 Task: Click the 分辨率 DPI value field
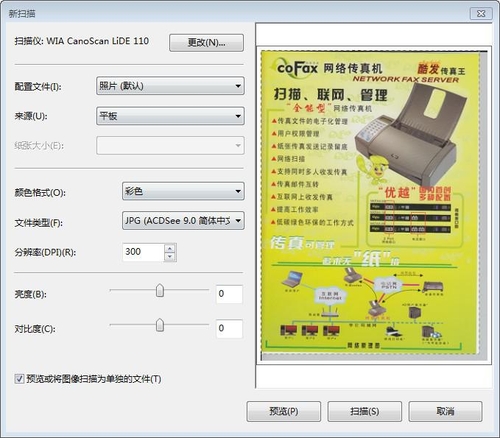pyautogui.click(x=143, y=252)
